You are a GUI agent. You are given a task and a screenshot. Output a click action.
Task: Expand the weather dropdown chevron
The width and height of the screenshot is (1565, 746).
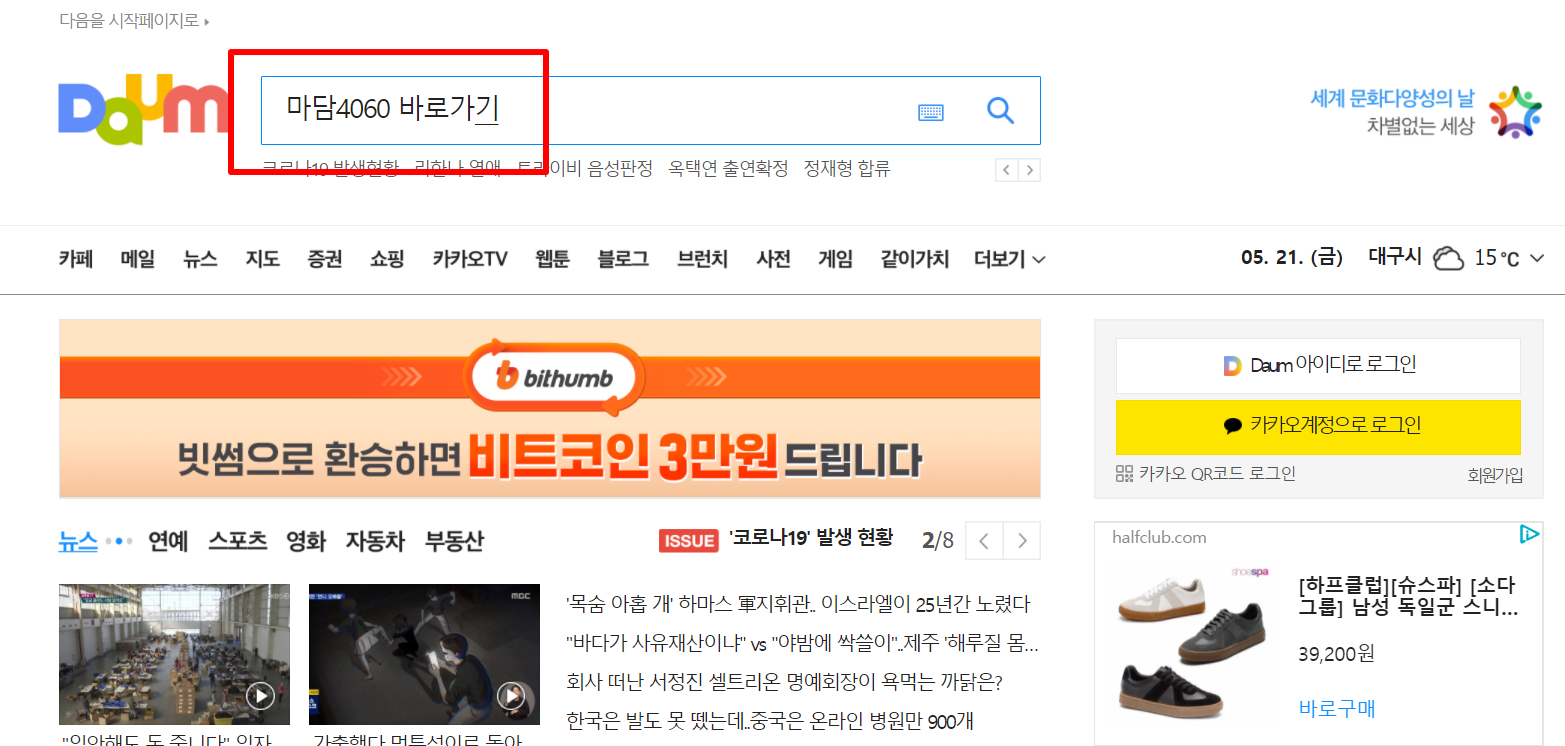tap(1537, 259)
